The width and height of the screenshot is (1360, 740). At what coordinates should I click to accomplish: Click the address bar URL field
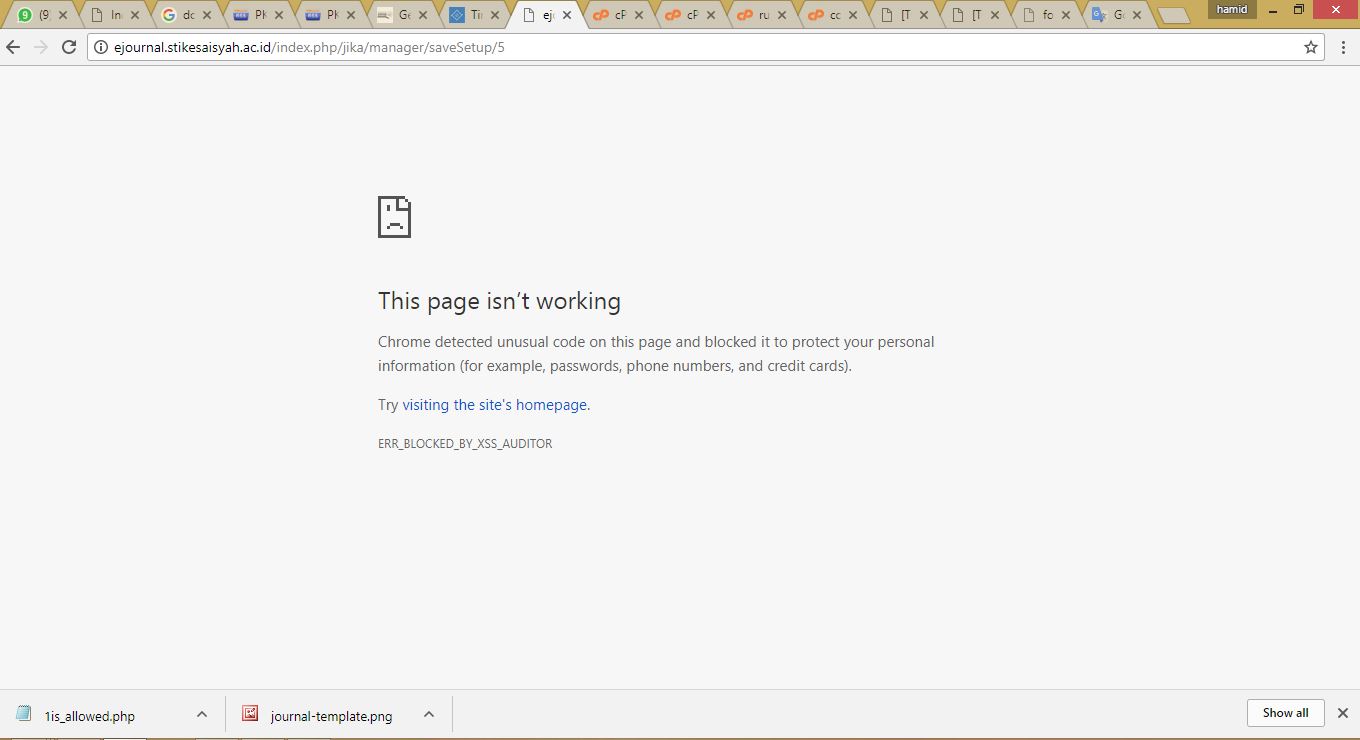pyautogui.click(x=700, y=47)
